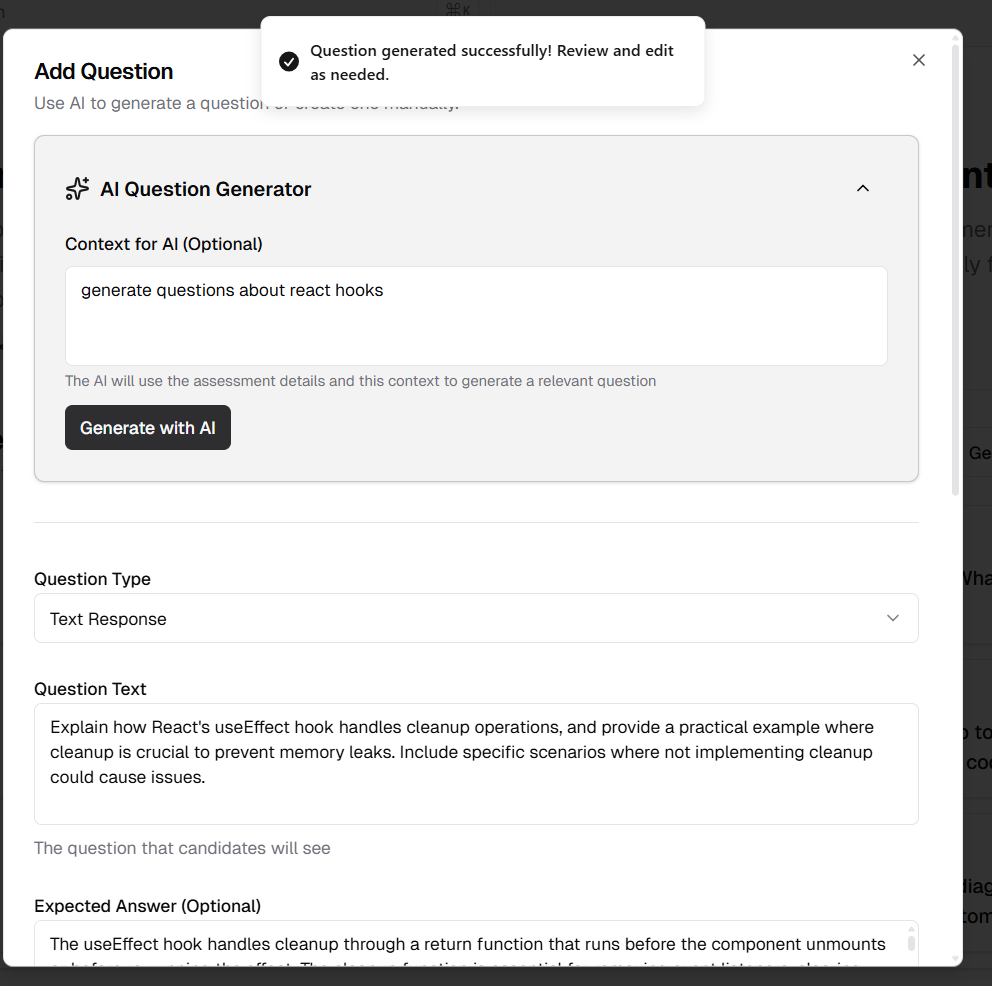The image size is (992, 986).
Task: Collapse the AI Question Generator section
Action: [863, 188]
